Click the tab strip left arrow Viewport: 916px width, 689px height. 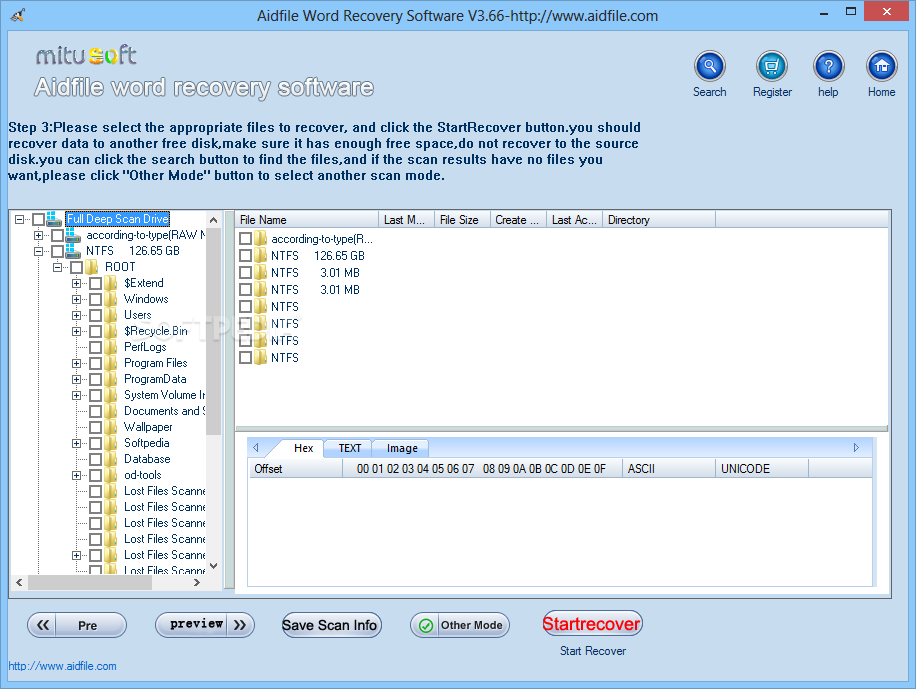coord(256,448)
